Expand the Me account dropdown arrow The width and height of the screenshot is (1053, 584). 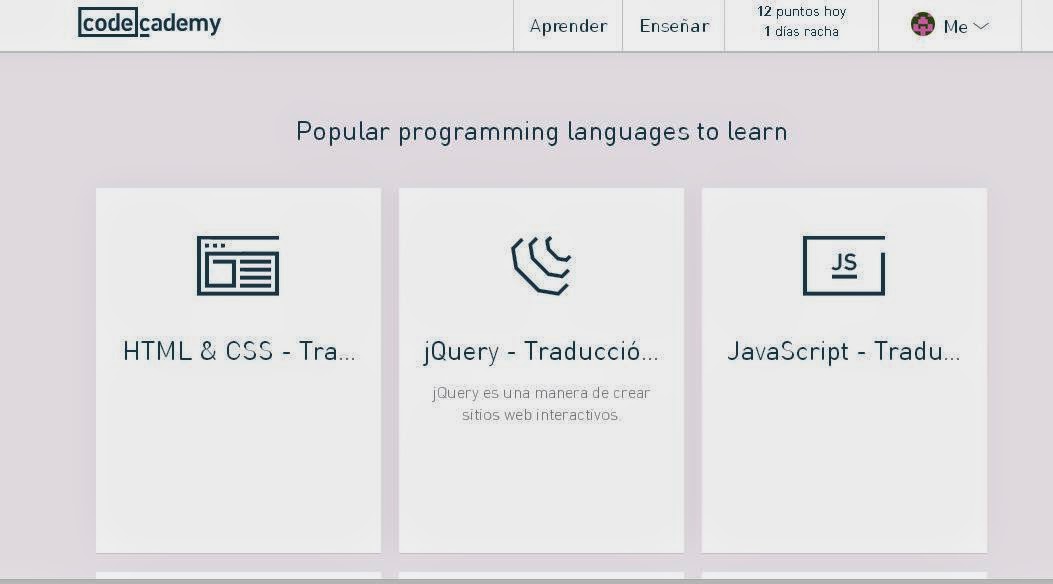pyautogui.click(x=981, y=26)
